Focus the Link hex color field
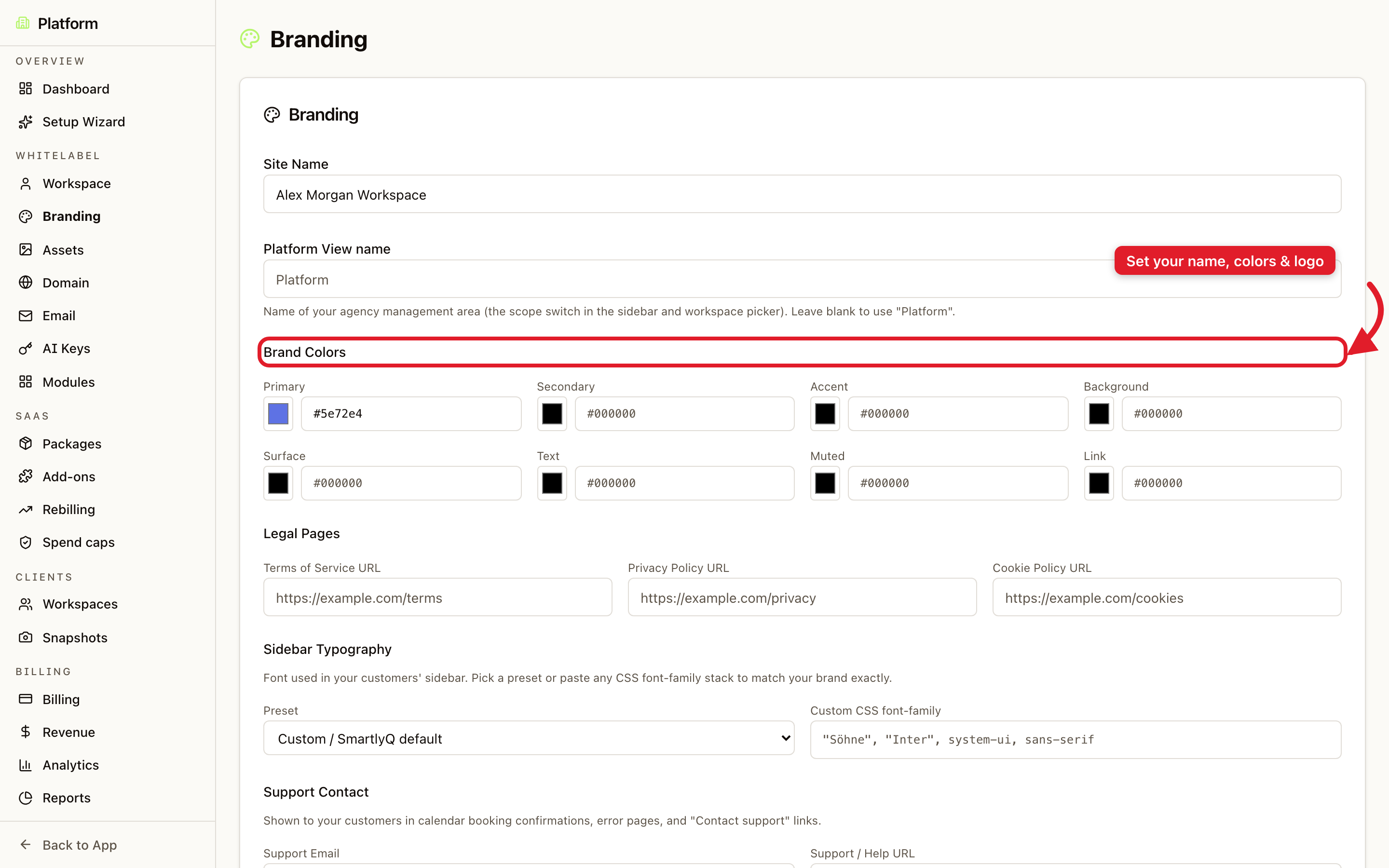The height and width of the screenshot is (868, 1389). pos(1231,483)
